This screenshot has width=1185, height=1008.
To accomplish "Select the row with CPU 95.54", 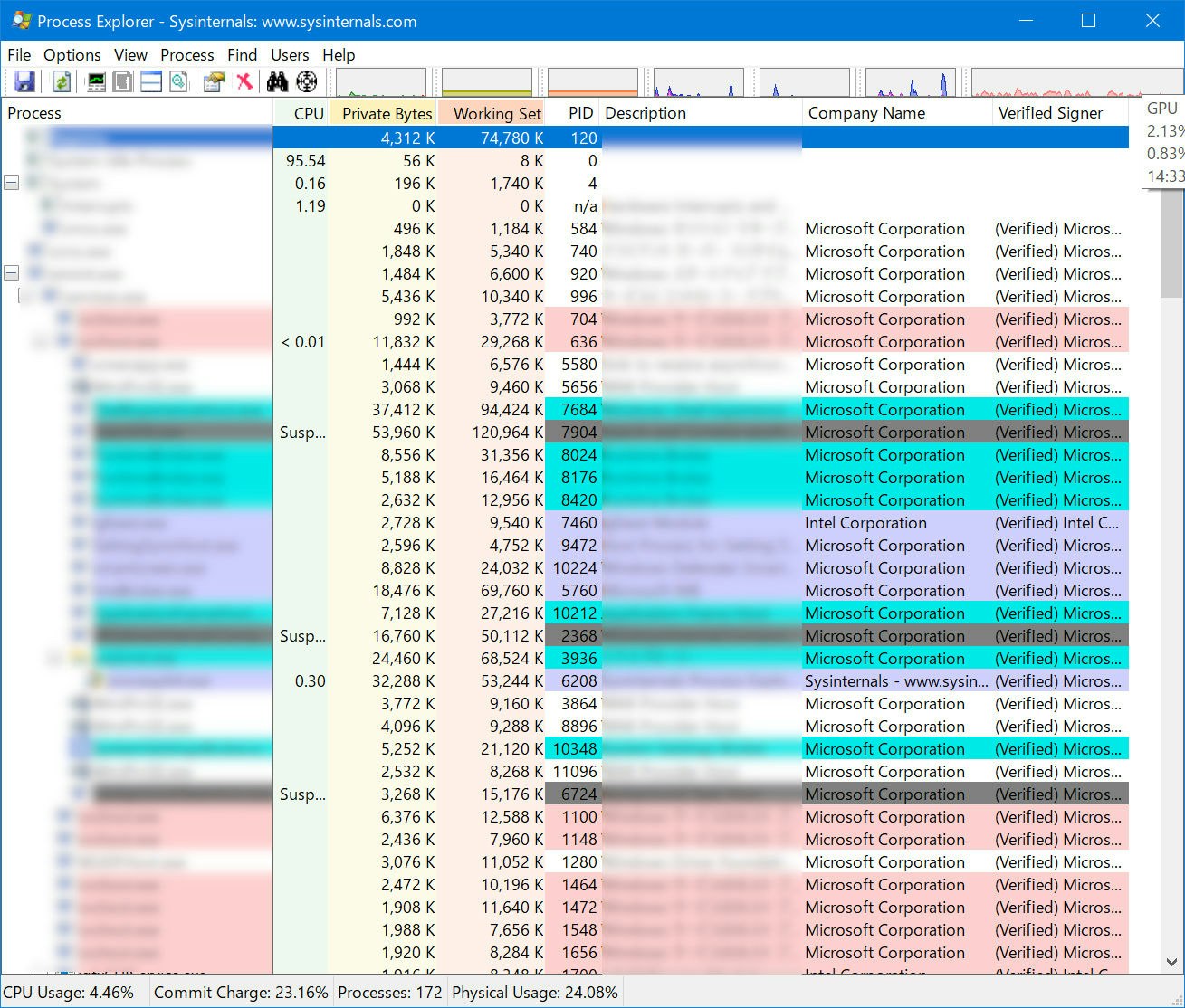I will [x=565, y=160].
